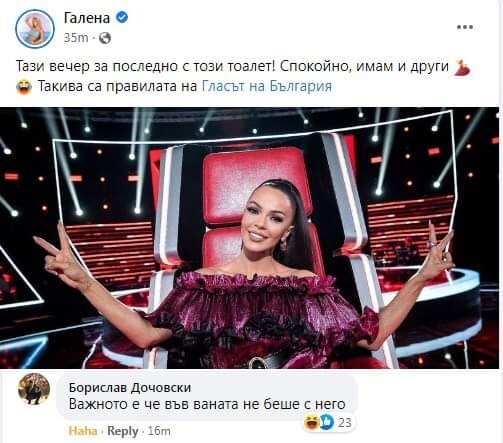
Task: Open the Гласът на България page link
Action: (x=267, y=86)
